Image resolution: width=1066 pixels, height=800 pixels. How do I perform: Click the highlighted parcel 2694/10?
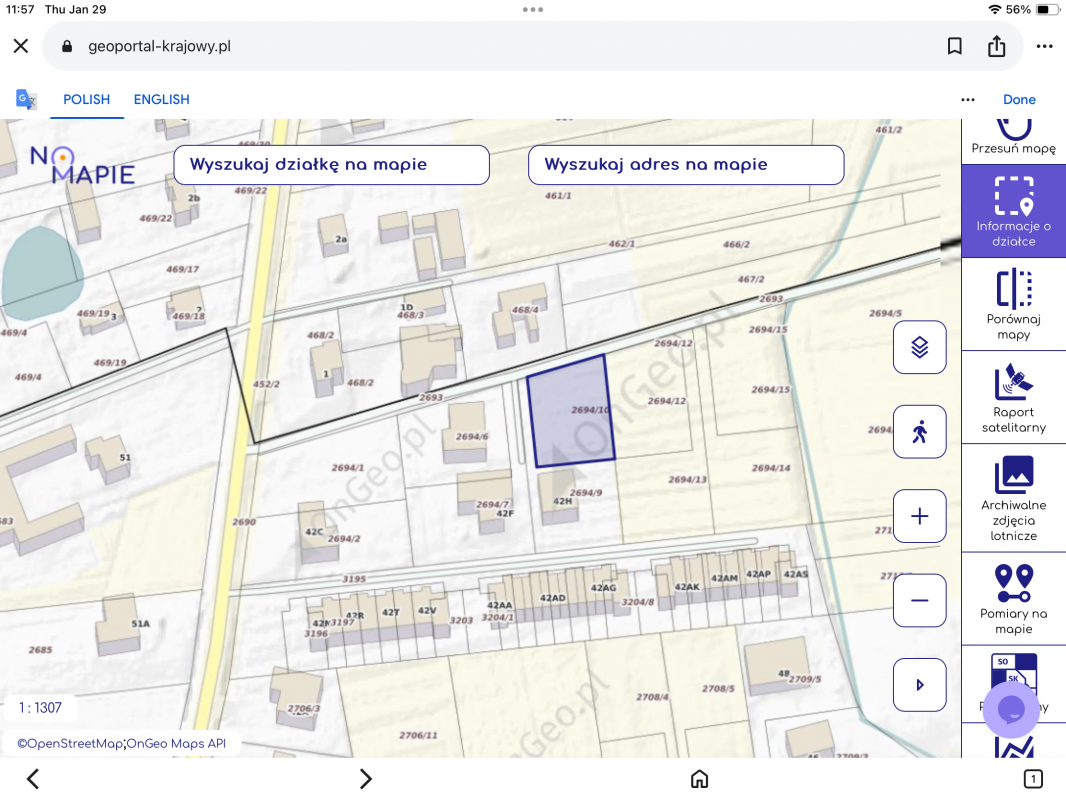(x=568, y=412)
